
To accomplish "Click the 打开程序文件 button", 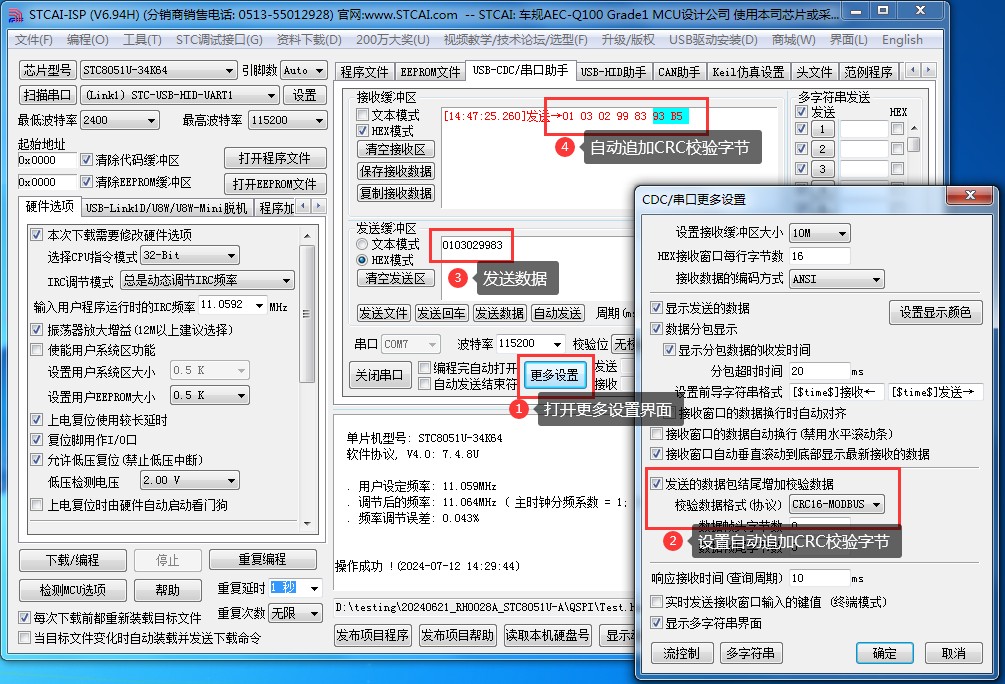I will (274, 158).
